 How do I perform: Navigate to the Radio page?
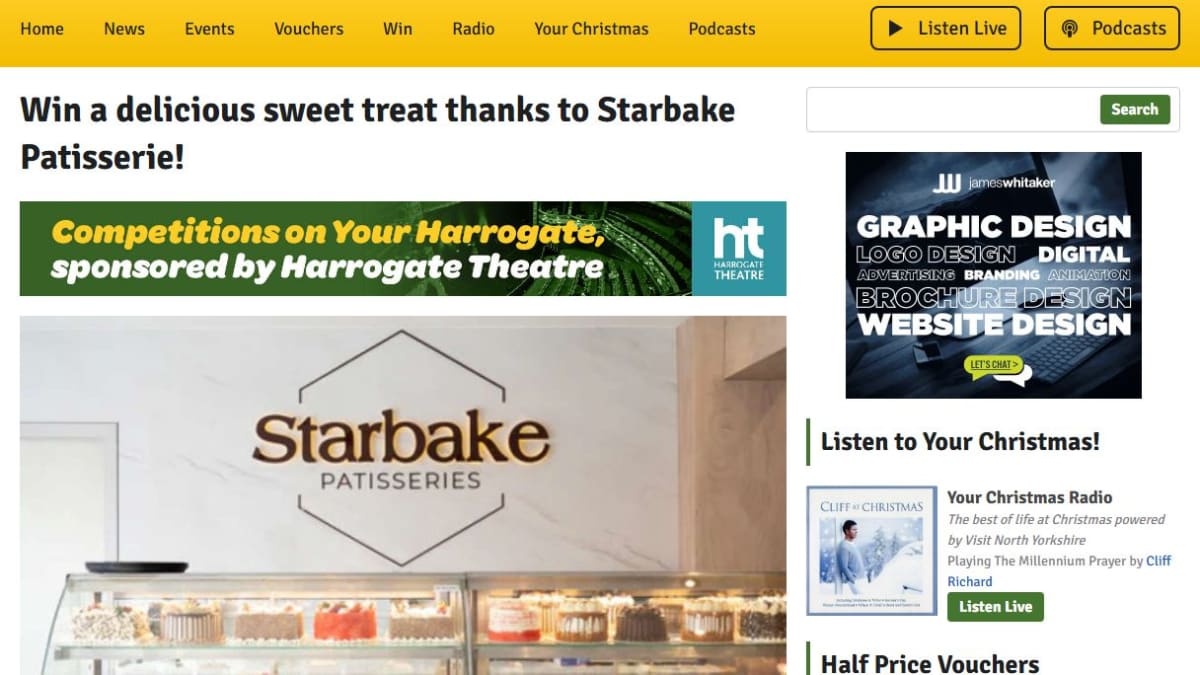[x=473, y=28]
